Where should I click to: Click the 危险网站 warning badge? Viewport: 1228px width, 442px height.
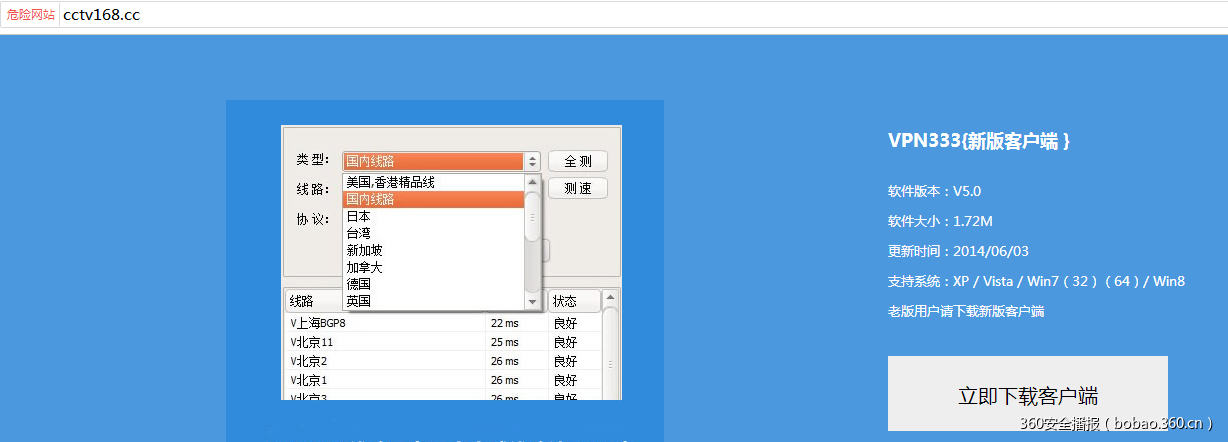[31, 15]
